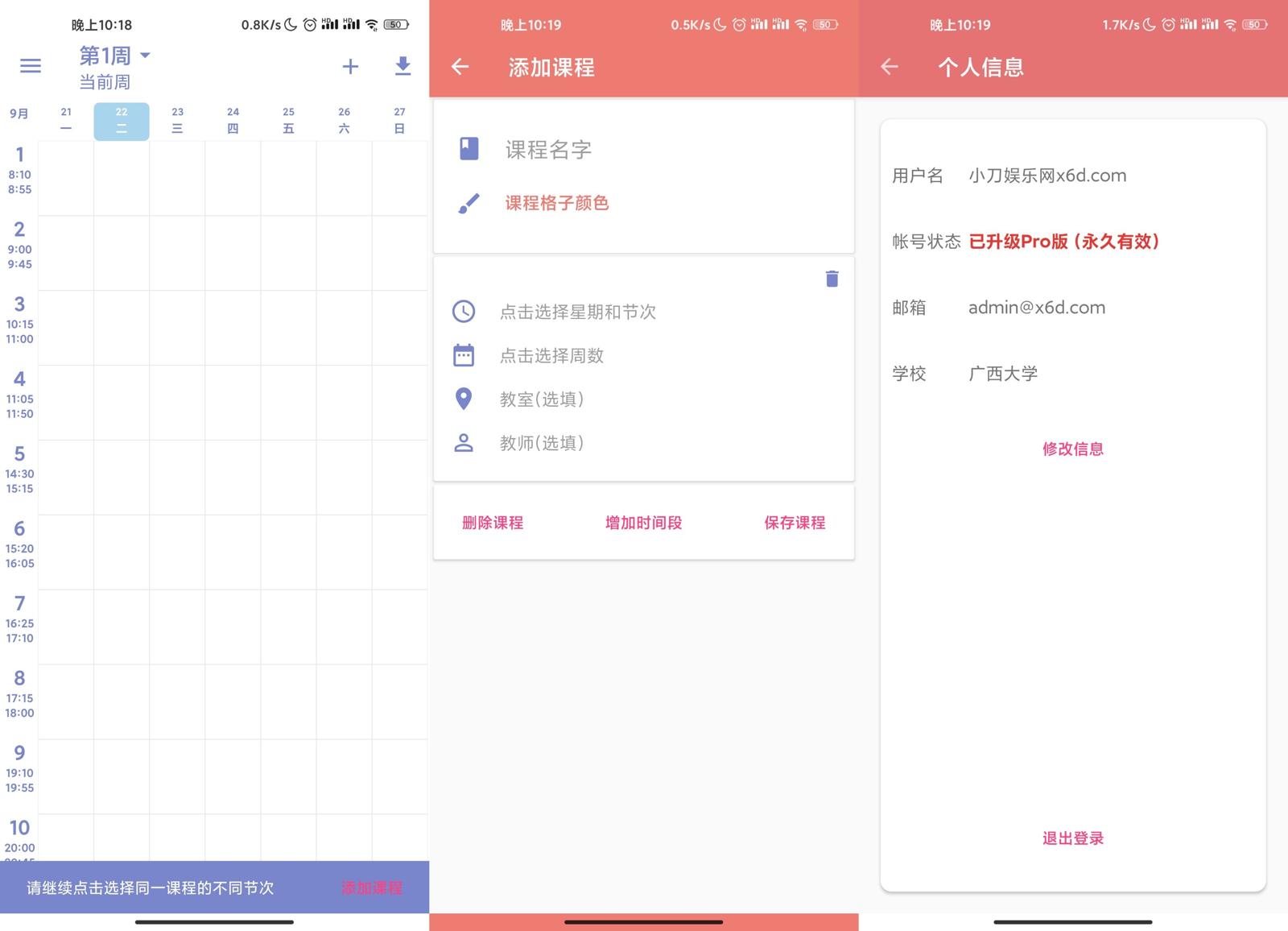Select the highlighted day 22 column header
The image size is (1288, 931).
pyautogui.click(x=122, y=121)
